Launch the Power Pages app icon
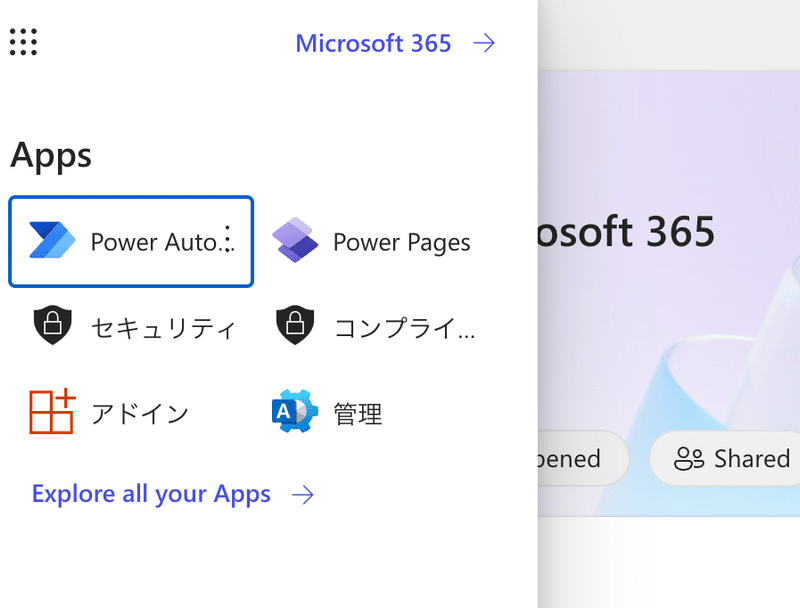This screenshot has width=800, height=608. tap(295, 240)
